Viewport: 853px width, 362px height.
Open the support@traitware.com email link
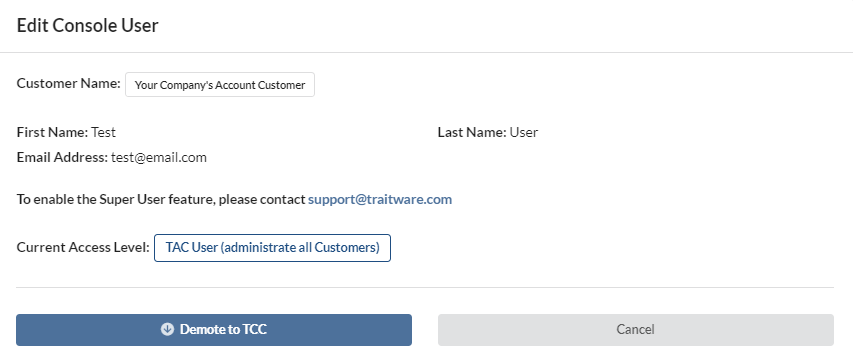[x=380, y=199]
